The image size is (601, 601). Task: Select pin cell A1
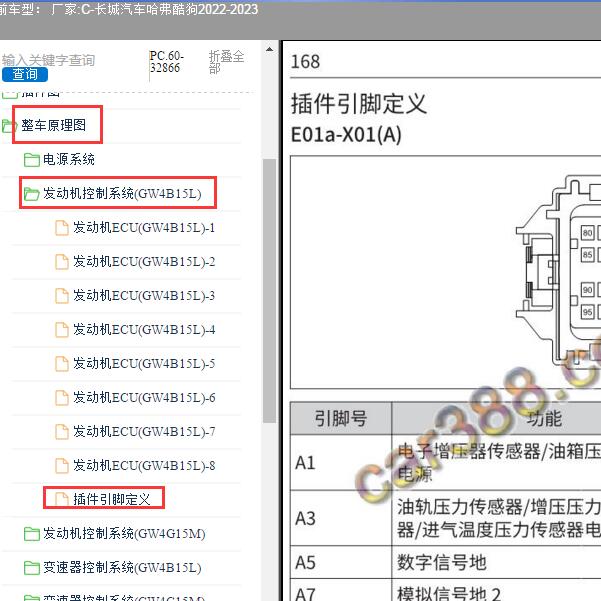point(341,463)
